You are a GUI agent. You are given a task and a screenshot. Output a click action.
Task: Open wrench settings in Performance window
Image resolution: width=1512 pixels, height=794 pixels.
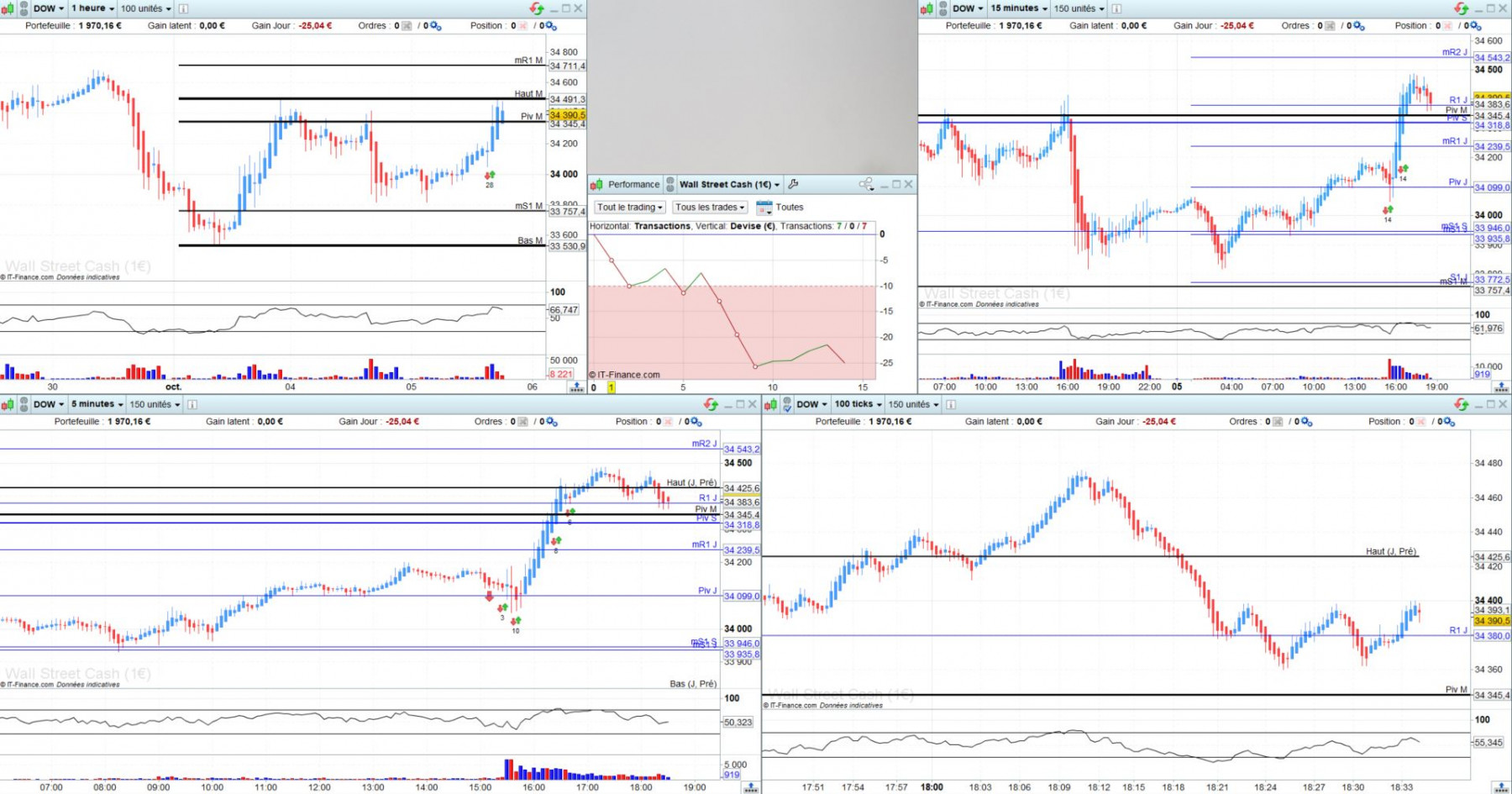point(794,184)
